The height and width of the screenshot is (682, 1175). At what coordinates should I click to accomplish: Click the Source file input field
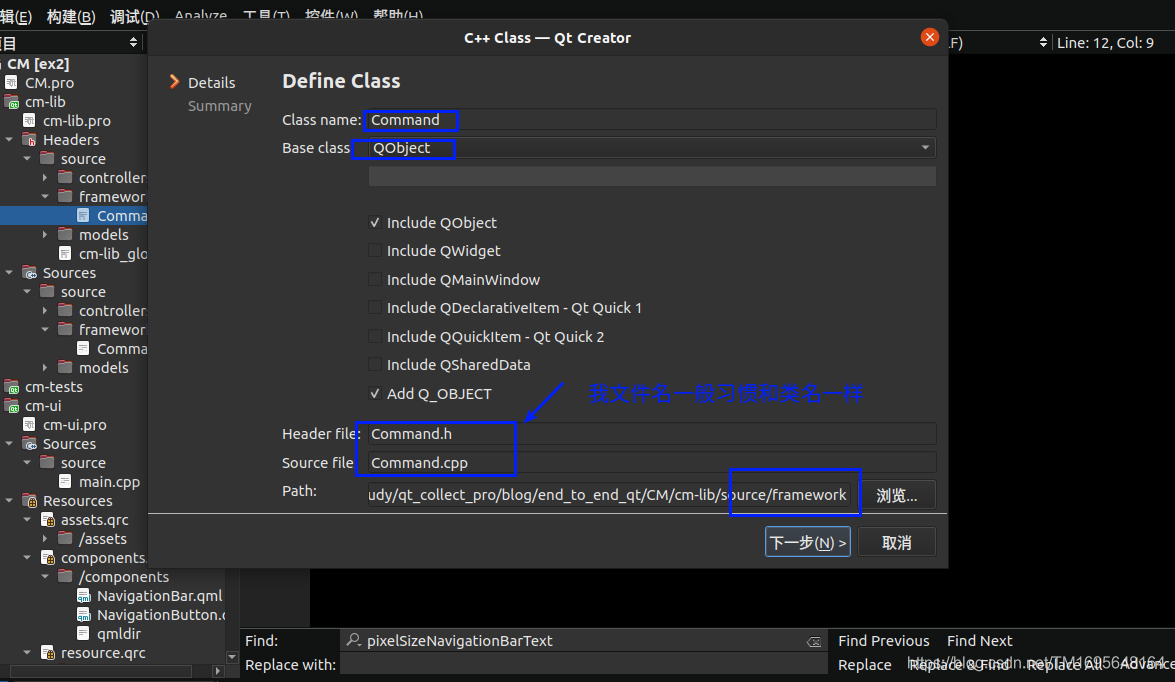(652, 463)
